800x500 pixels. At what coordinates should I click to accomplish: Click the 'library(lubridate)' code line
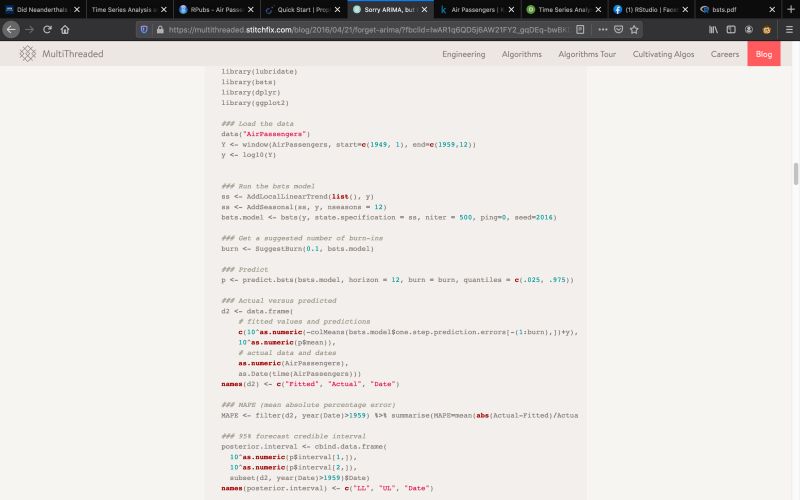tap(259, 71)
